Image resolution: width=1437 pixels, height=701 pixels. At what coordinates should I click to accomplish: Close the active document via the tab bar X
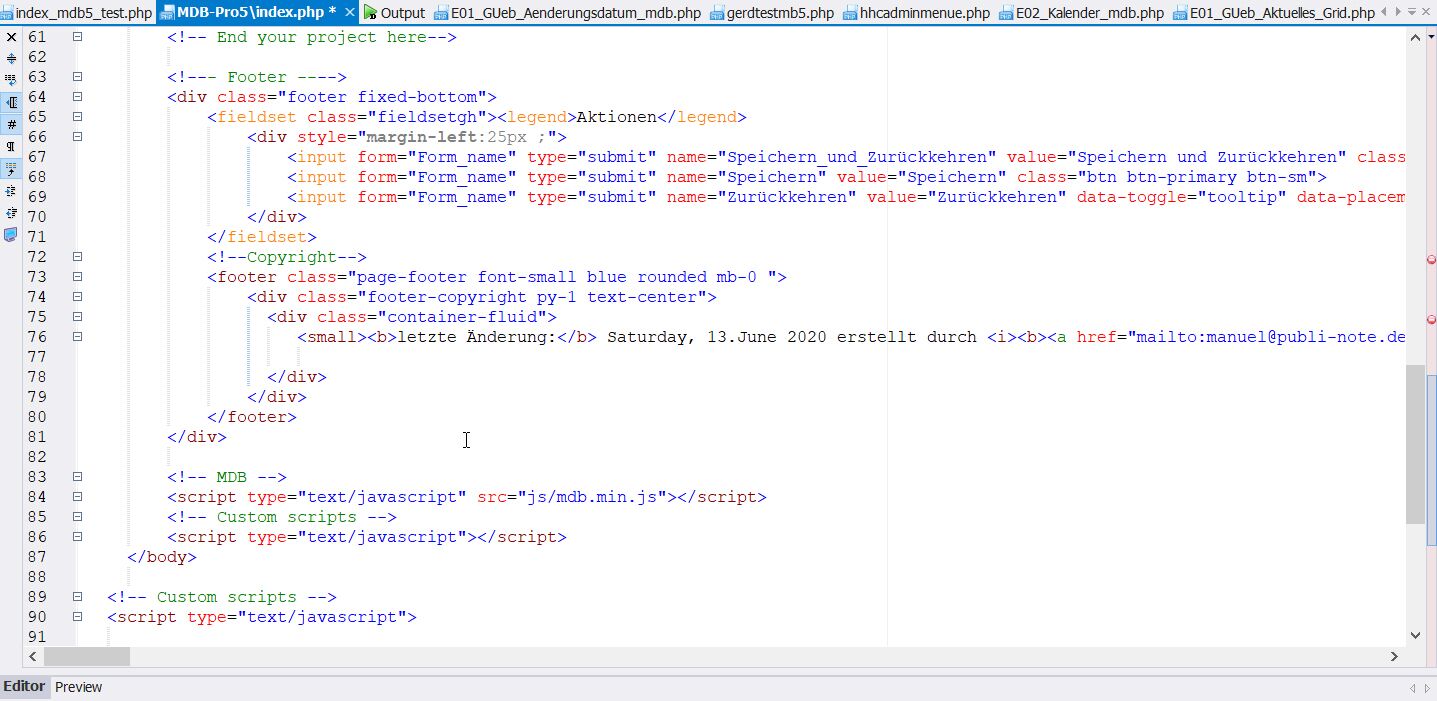[1427, 13]
